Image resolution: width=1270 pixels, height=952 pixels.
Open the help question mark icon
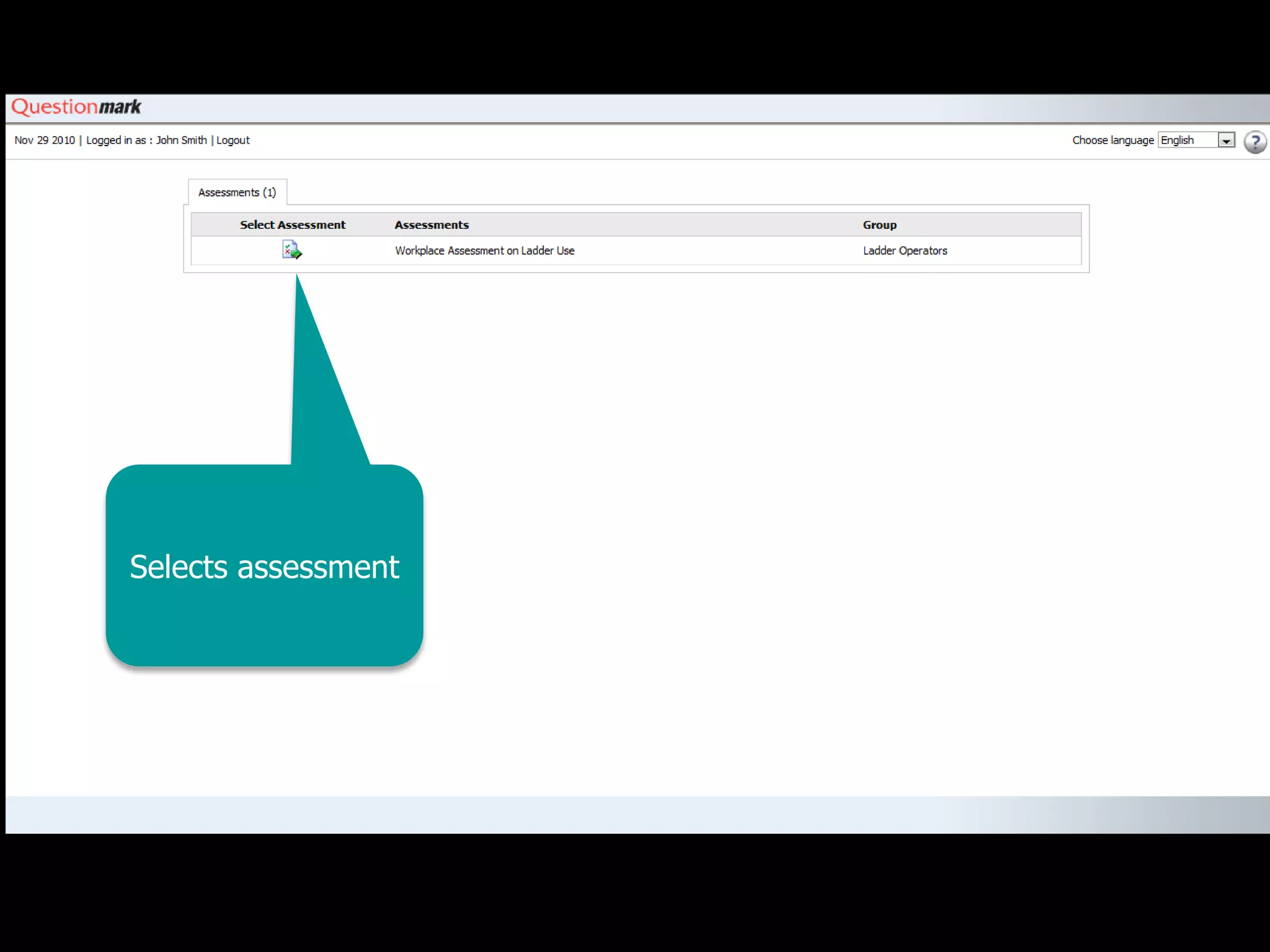pyautogui.click(x=1255, y=142)
